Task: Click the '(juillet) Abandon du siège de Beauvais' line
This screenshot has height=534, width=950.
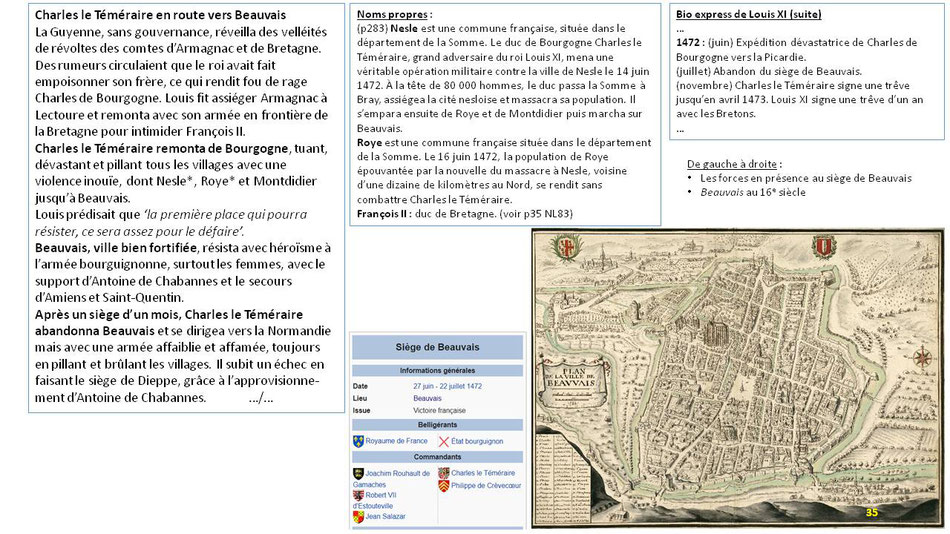Action: coord(769,71)
